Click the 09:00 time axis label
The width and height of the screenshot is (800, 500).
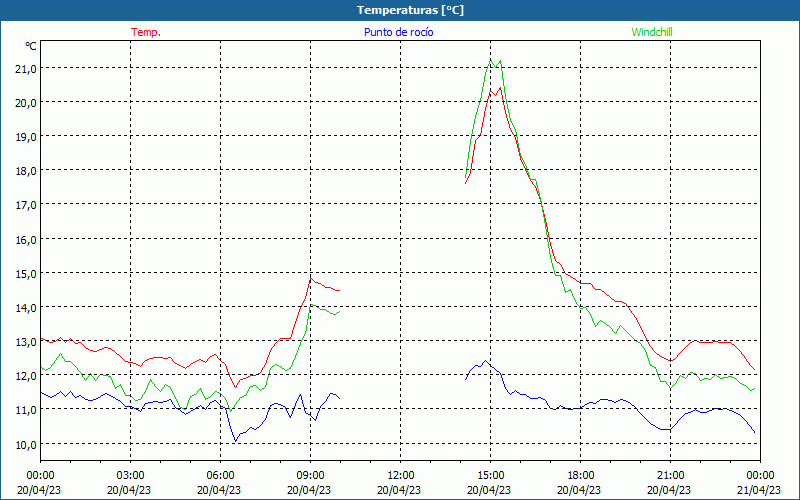click(310, 476)
